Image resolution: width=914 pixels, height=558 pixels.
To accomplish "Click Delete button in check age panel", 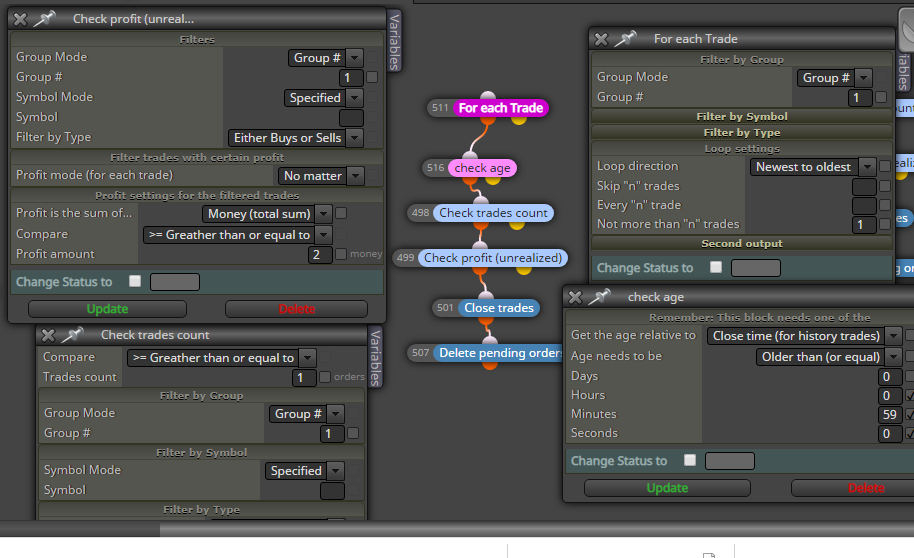I will click(852, 488).
